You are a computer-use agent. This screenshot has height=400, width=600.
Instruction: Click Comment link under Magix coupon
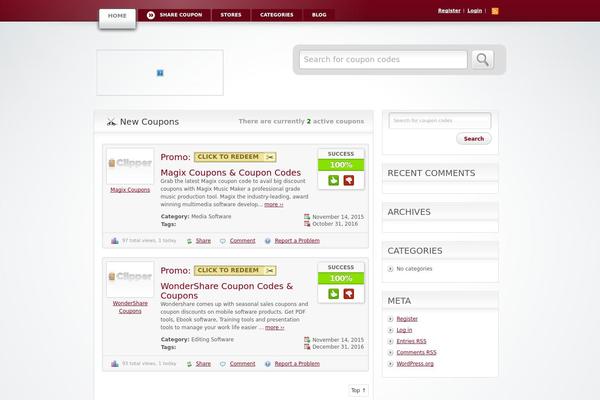[x=243, y=241]
